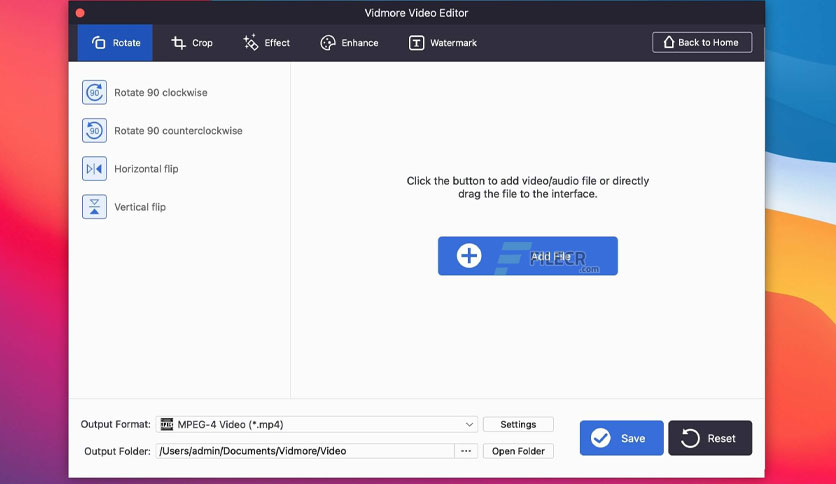Select 'Vertical flip' text label
Viewport: 836px width, 484px height.
[140, 207]
